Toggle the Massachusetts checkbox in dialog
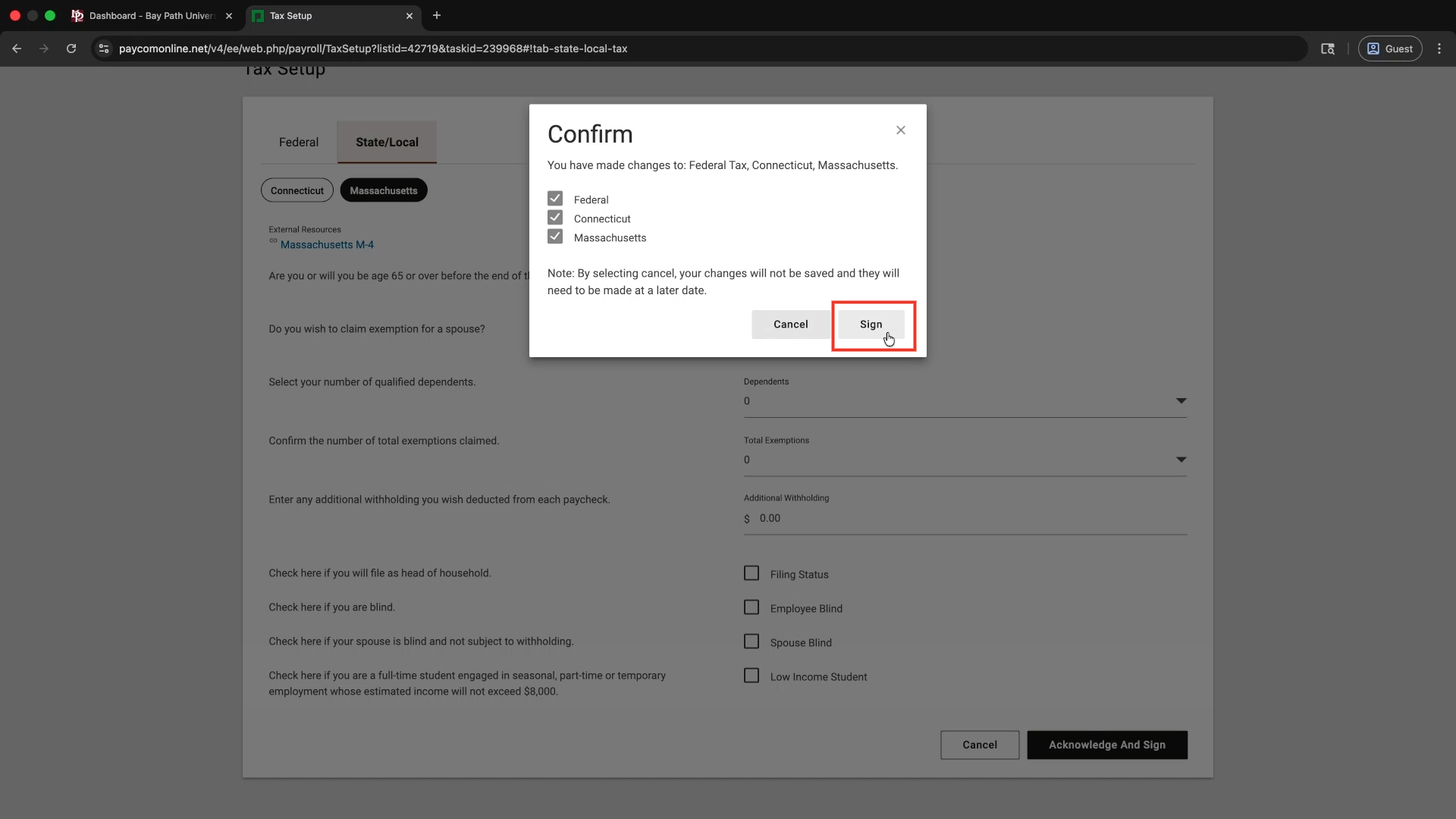1456x819 pixels. (x=555, y=237)
